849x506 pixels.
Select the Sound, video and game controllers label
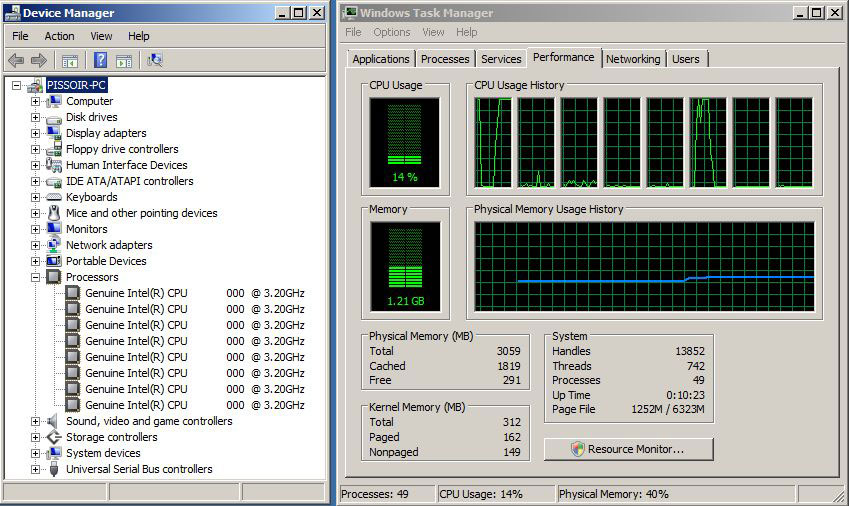[x=149, y=421]
